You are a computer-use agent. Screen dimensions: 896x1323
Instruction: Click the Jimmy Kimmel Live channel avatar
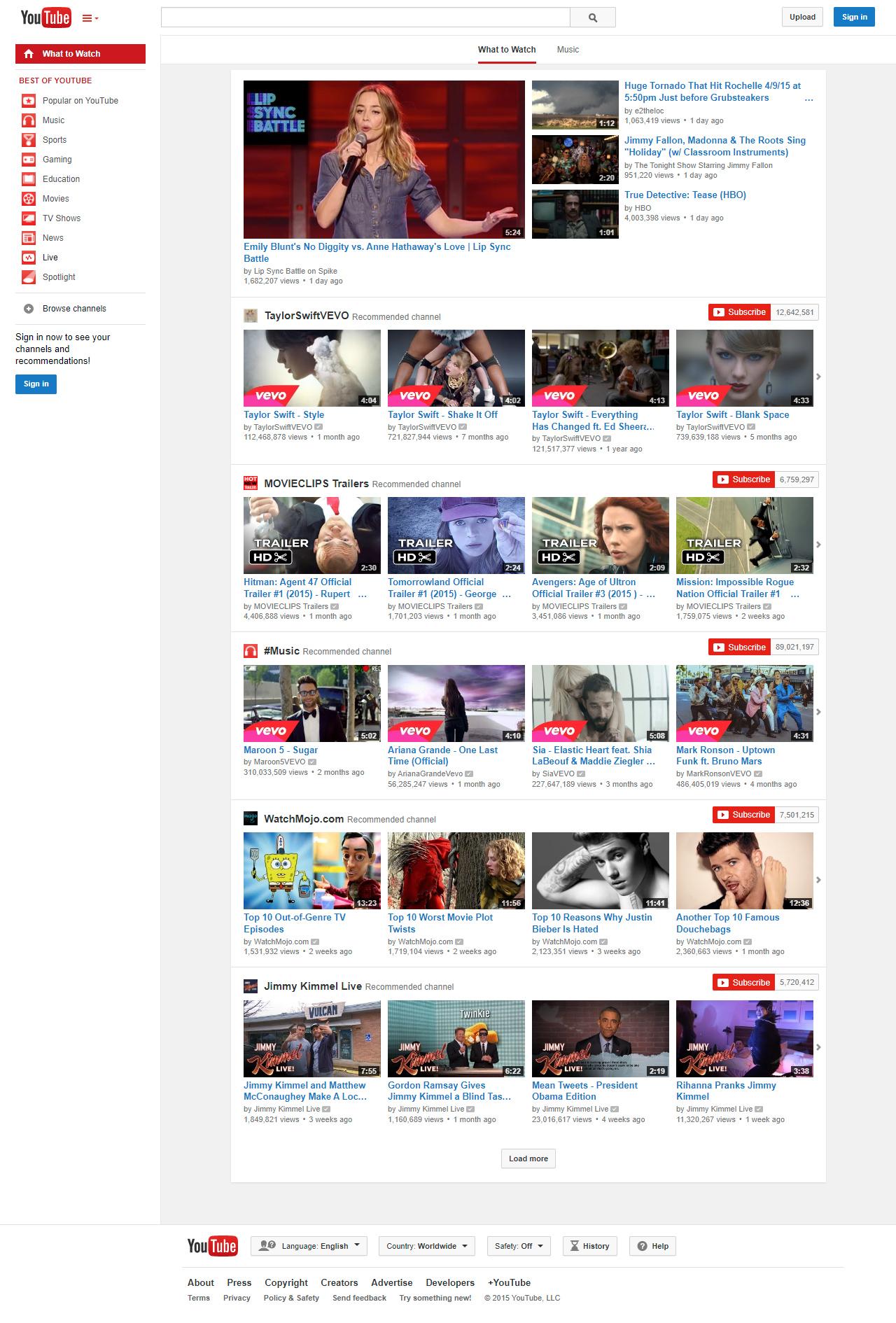pyautogui.click(x=251, y=986)
